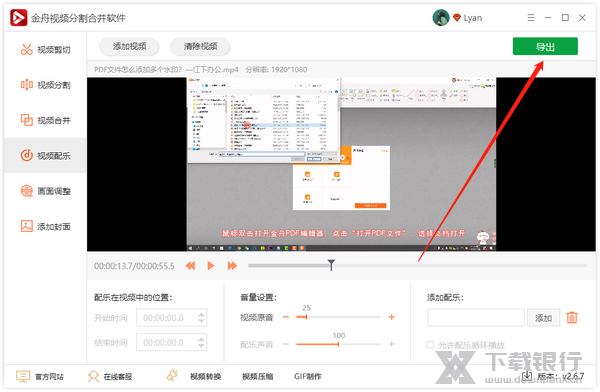Screen dimensions: 600x392
Task: Click the download icon beside version number
Action: [x=527, y=376]
